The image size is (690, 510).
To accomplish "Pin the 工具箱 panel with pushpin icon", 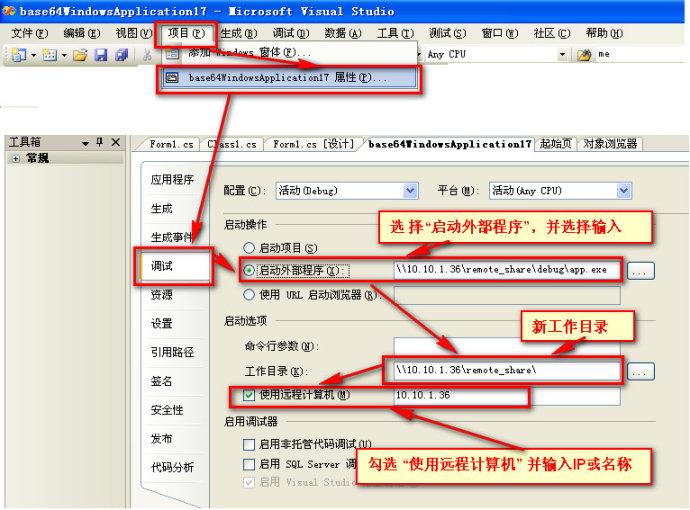I will coord(100,142).
